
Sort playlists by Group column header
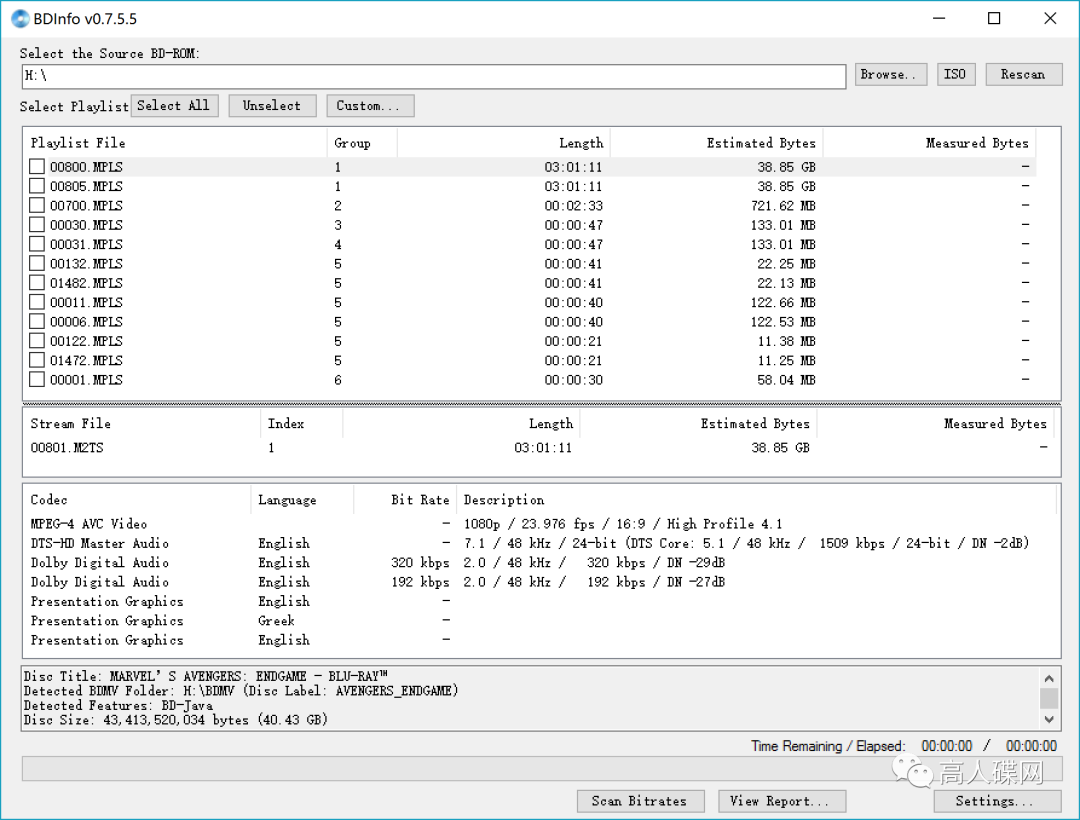(x=362, y=143)
